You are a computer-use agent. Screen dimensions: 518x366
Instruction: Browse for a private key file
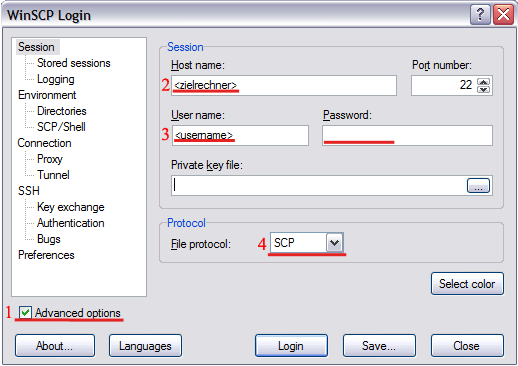pyautogui.click(x=478, y=186)
